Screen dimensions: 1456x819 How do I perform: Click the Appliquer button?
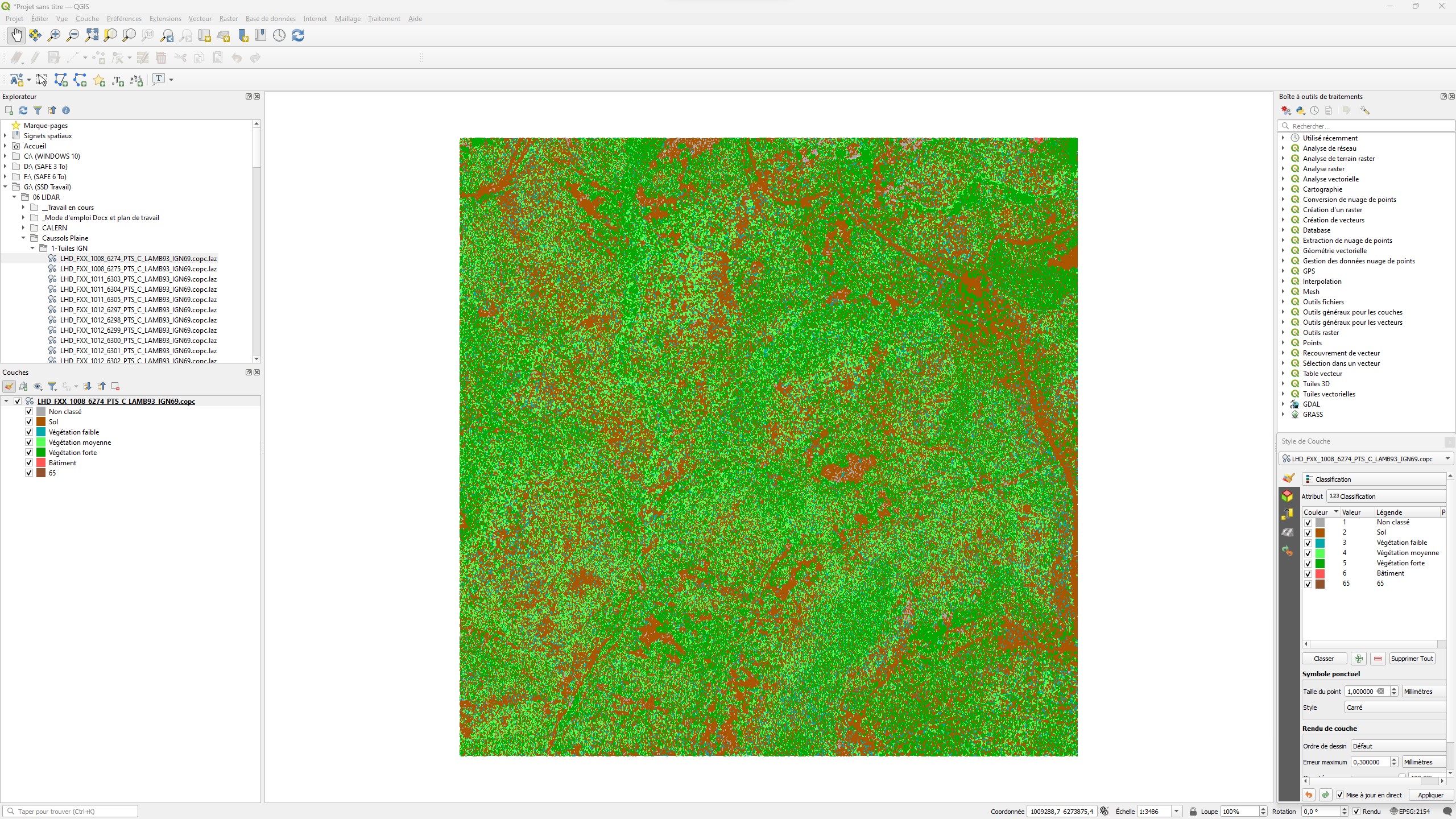tap(1431, 795)
